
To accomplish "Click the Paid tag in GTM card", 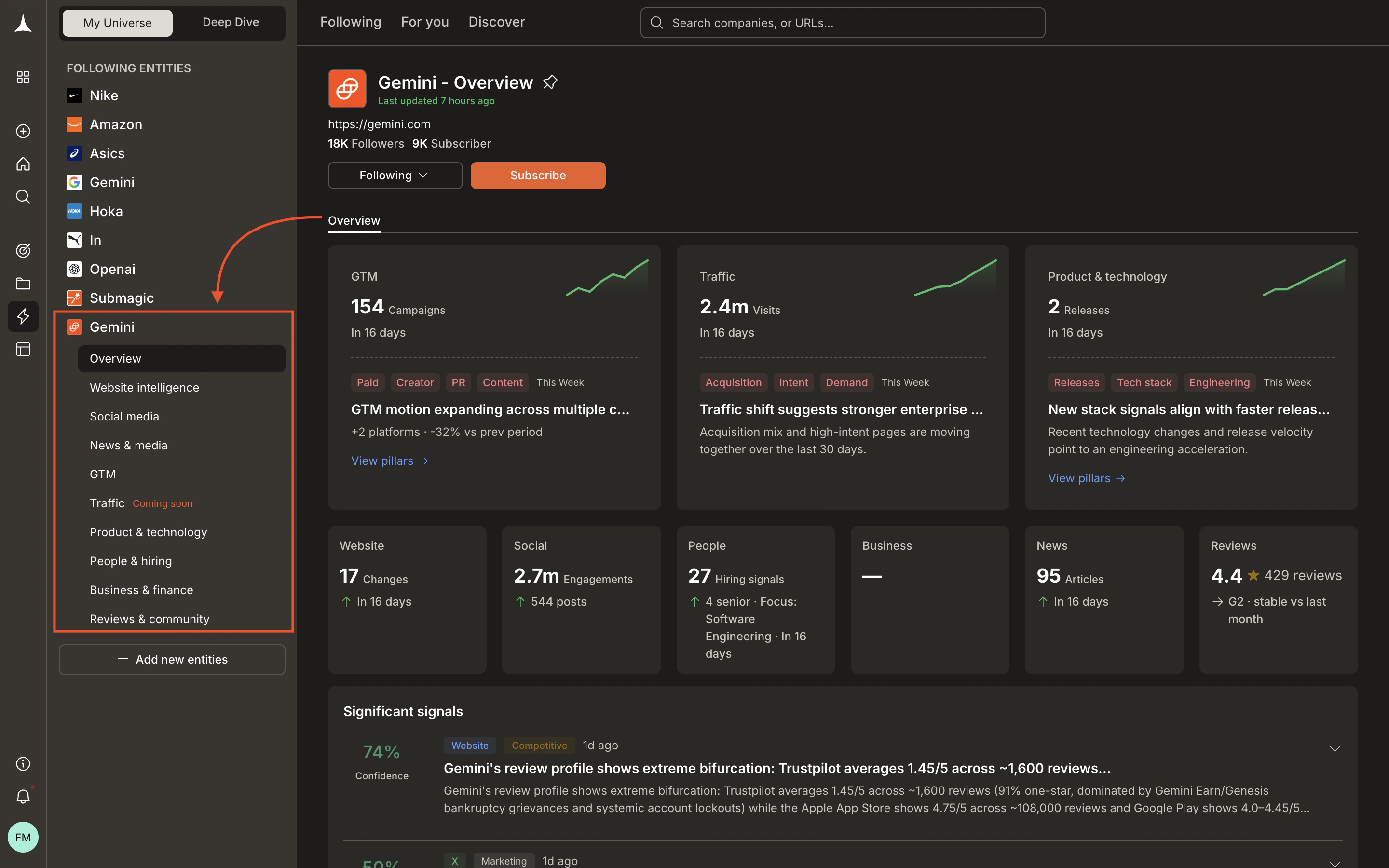I will point(368,382).
